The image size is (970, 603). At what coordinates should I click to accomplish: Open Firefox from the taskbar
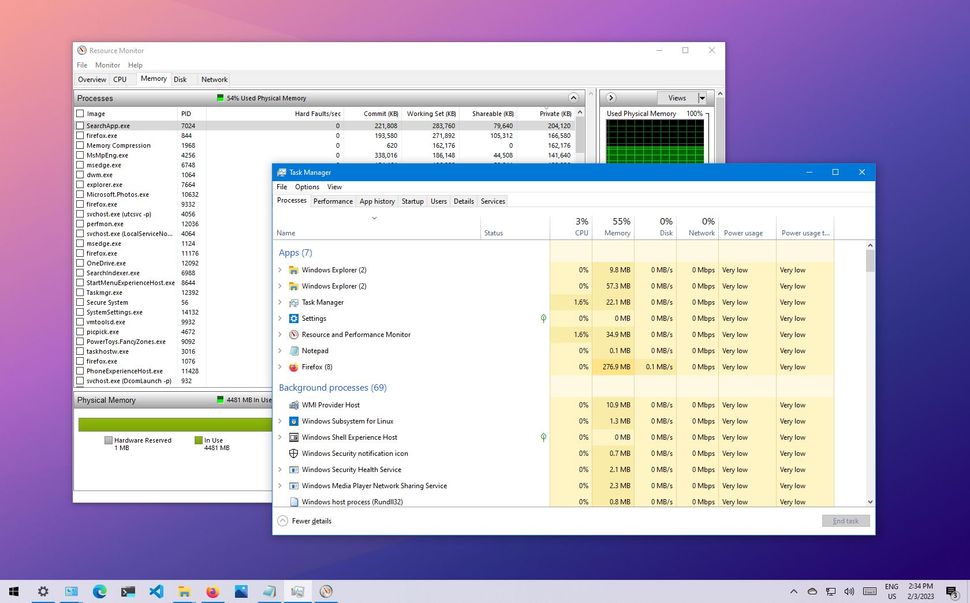click(x=212, y=592)
